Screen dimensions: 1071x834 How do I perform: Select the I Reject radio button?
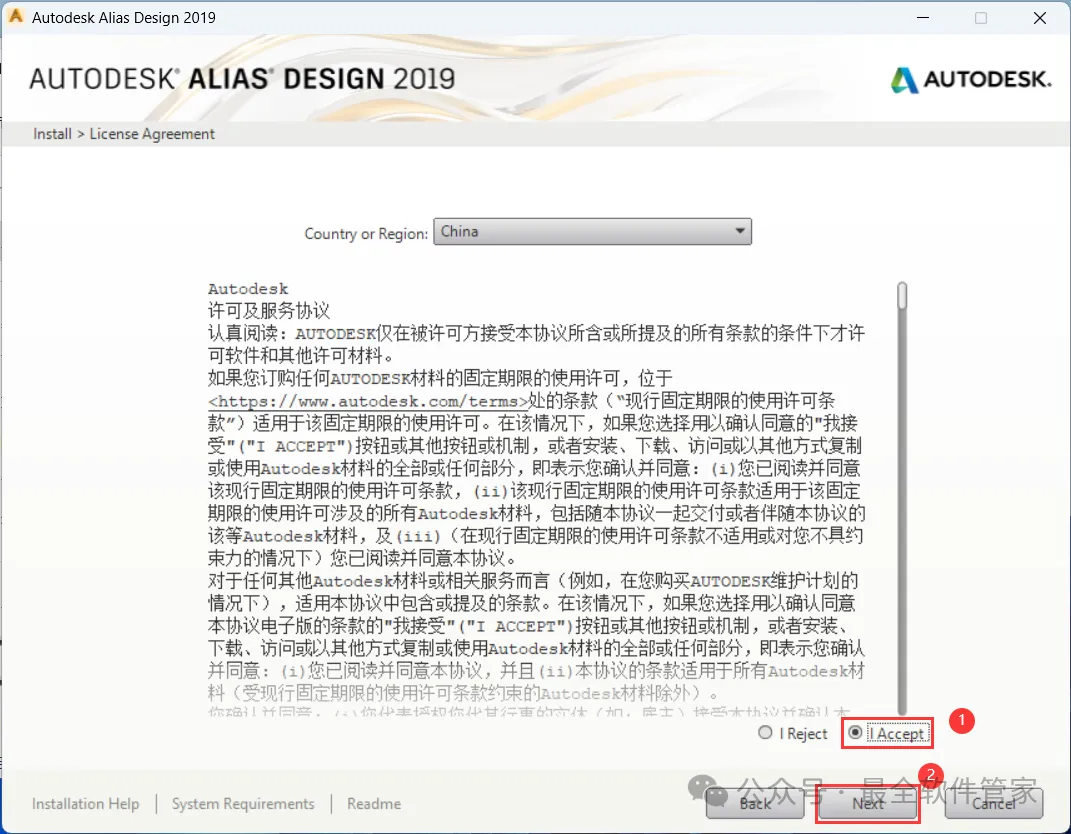click(765, 733)
